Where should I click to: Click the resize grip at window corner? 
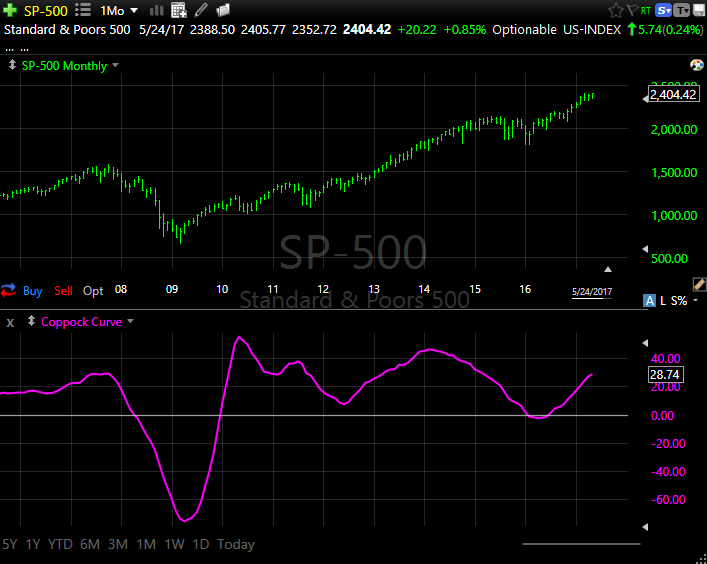(702, 559)
